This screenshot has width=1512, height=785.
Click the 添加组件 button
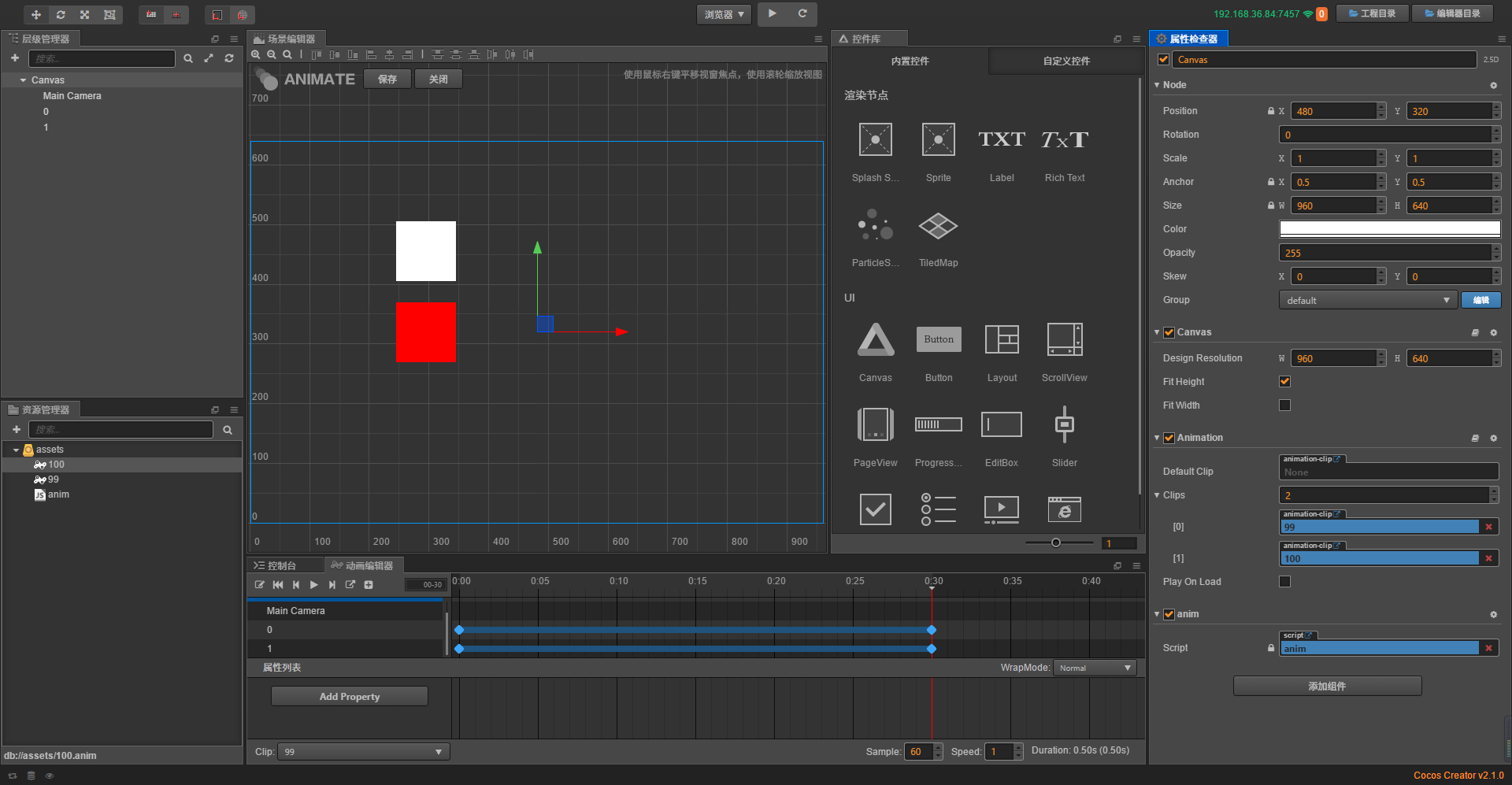click(1328, 687)
